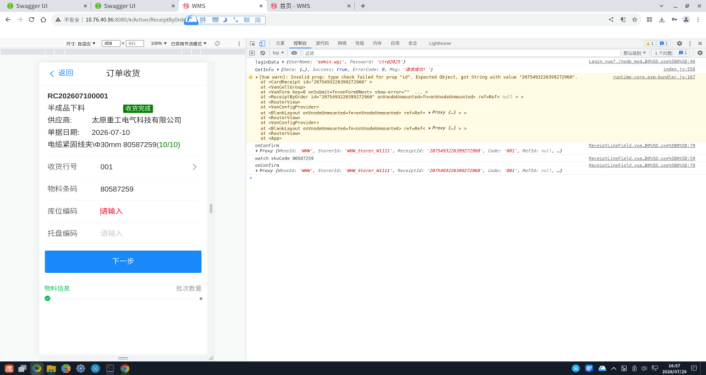Clear the console with the clear icon
706x375 pixels.
pyautogui.click(x=262, y=53)
